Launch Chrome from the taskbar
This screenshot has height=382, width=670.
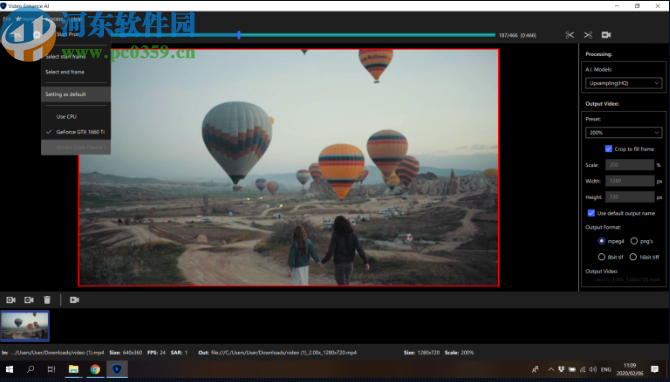95,369
